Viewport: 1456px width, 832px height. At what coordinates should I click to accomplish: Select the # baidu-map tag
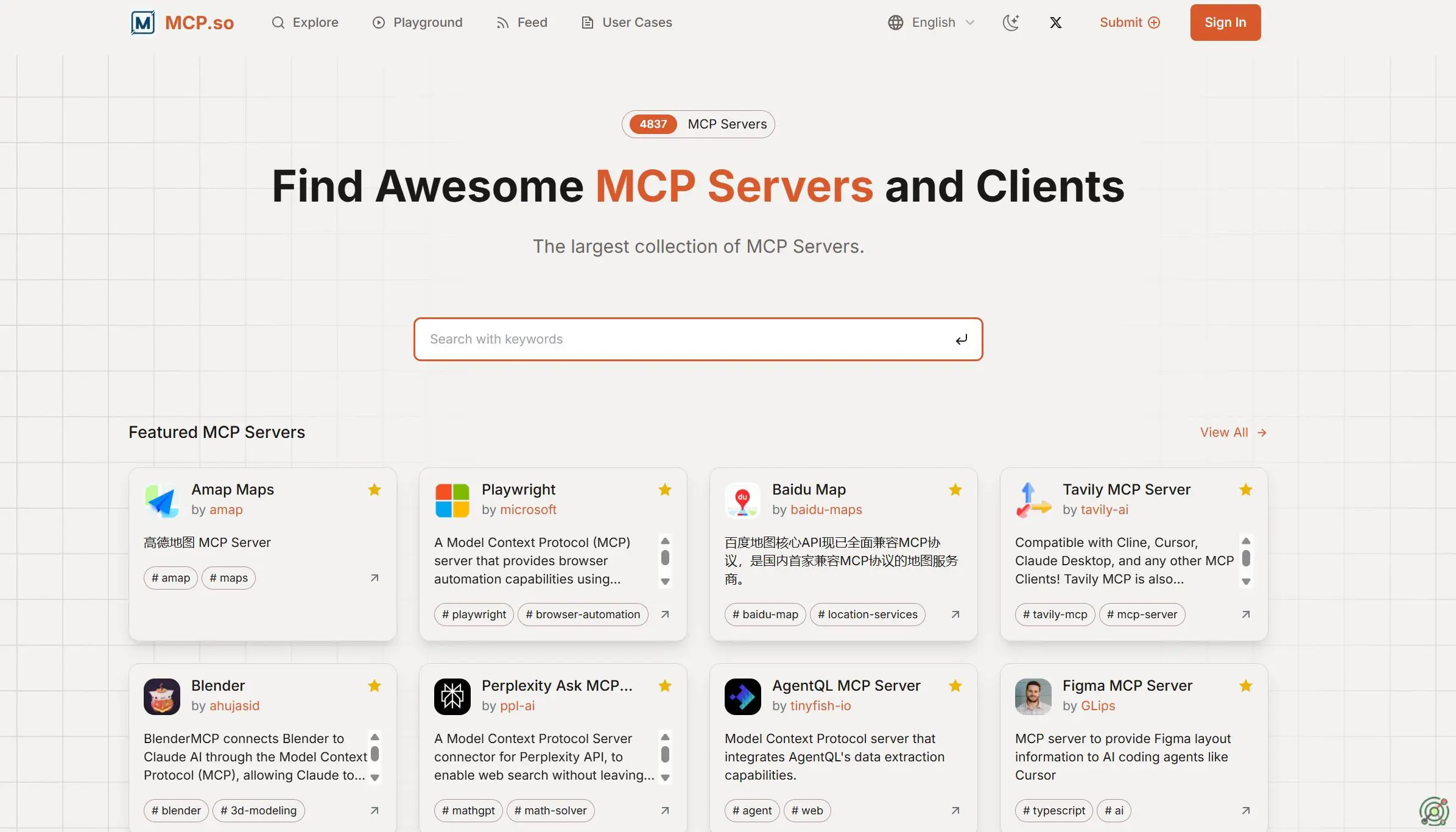(x=765, y=615)
